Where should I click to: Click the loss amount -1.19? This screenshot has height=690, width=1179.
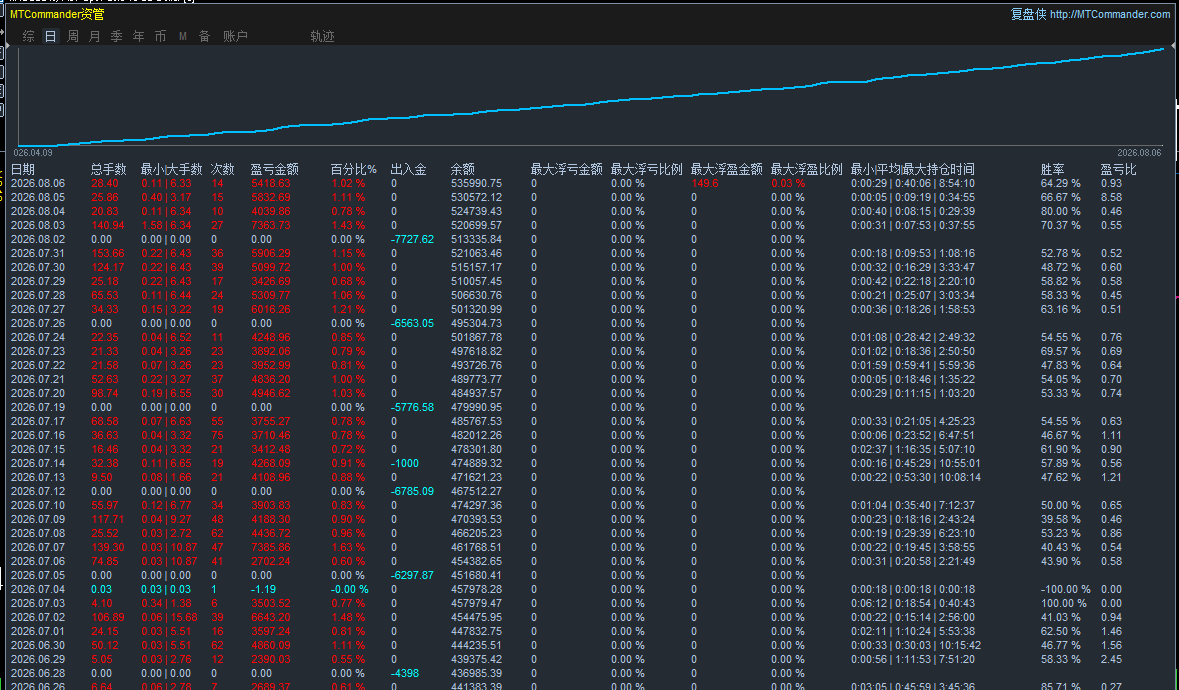point(263,589)
